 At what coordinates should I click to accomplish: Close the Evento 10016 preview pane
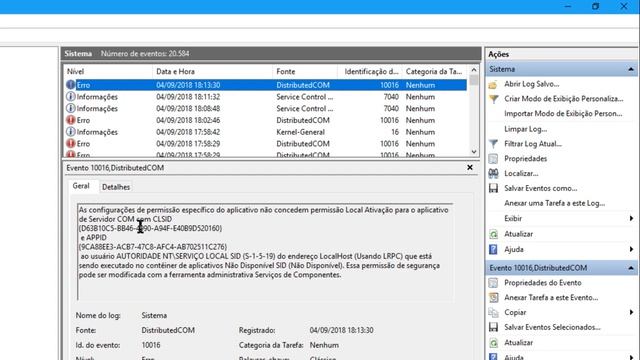coord(470,167)
